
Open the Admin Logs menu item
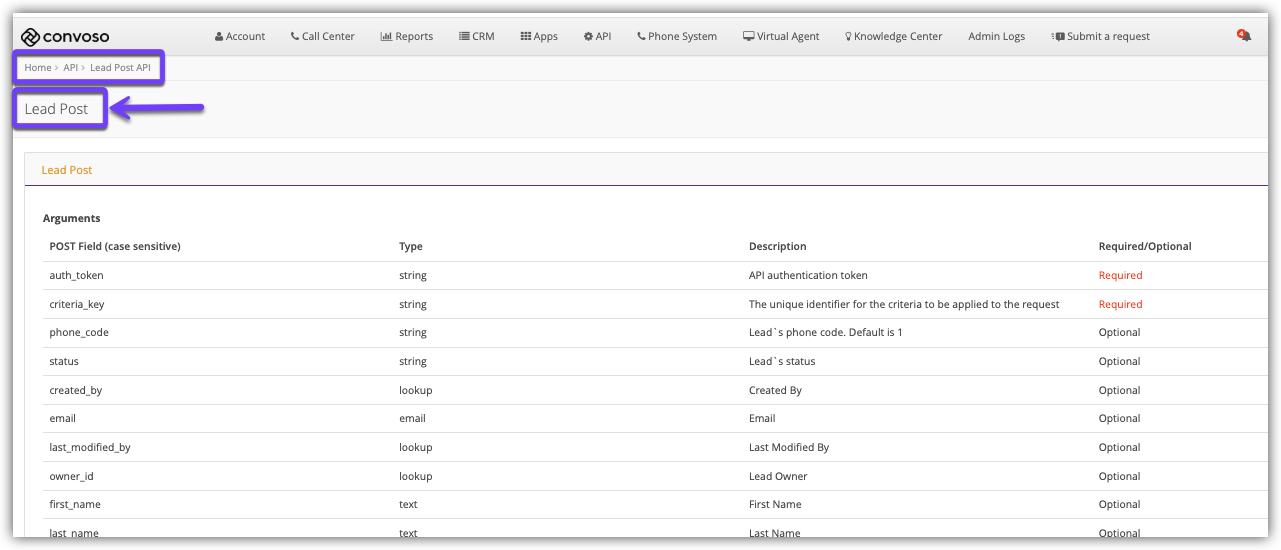pos(996,37)
